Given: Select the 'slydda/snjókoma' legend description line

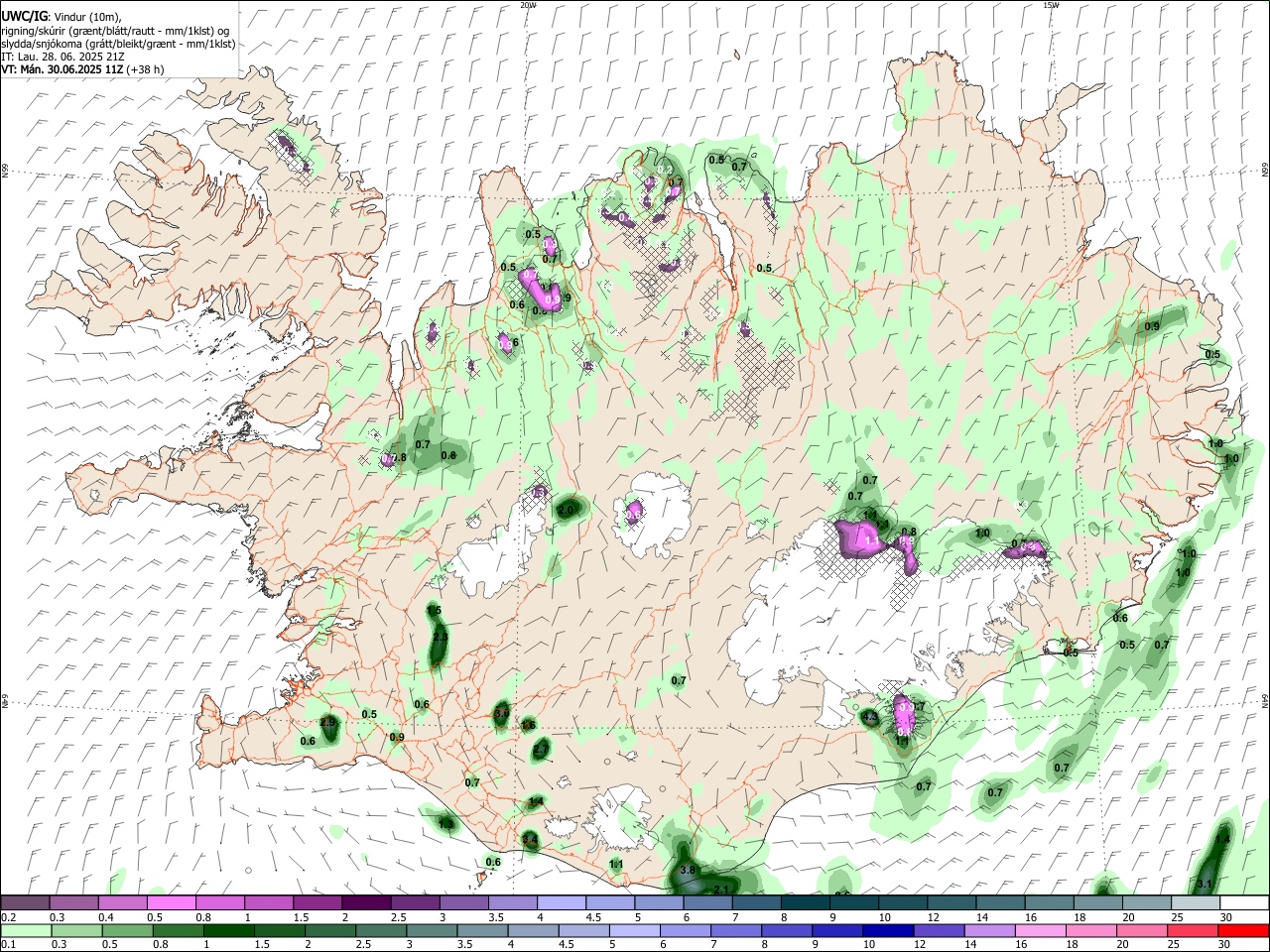Looking at the screenshot, I should (x=118, y=44).
